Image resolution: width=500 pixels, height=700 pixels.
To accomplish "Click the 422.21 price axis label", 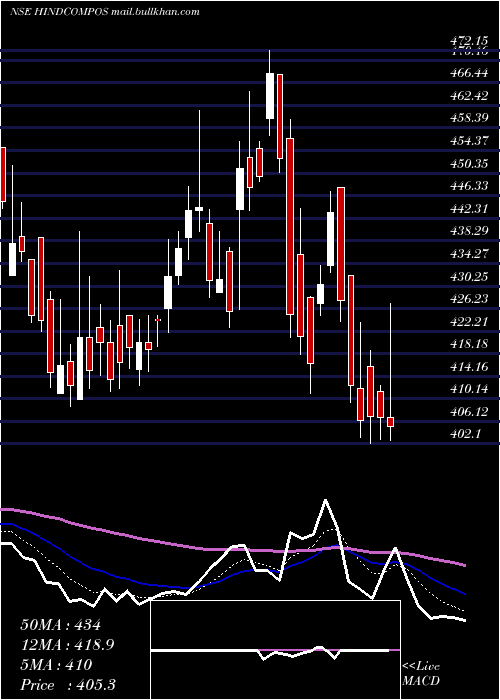I will coord(469,322).
